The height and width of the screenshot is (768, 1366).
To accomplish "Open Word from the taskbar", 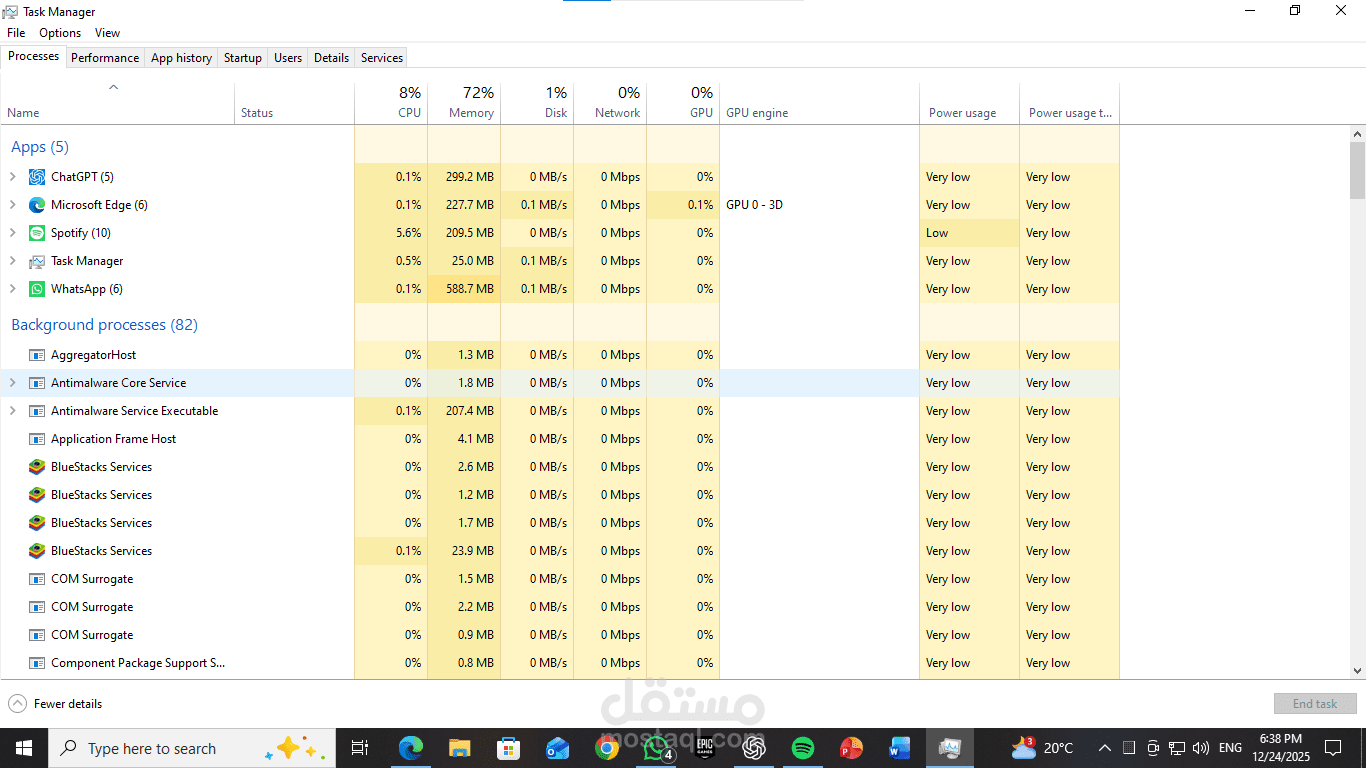I will pos(900,748).
